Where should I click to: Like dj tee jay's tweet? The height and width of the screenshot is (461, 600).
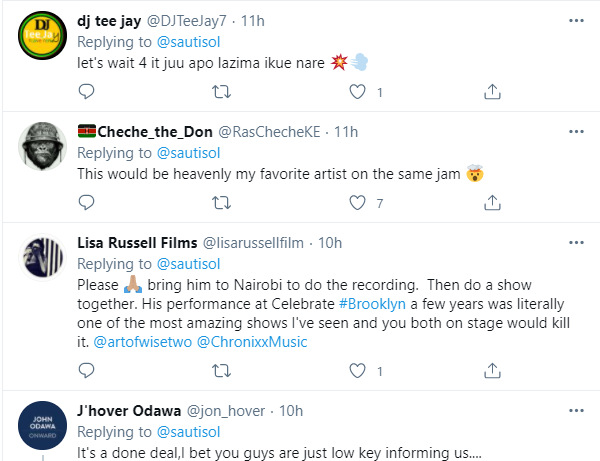tap(357, 92)
